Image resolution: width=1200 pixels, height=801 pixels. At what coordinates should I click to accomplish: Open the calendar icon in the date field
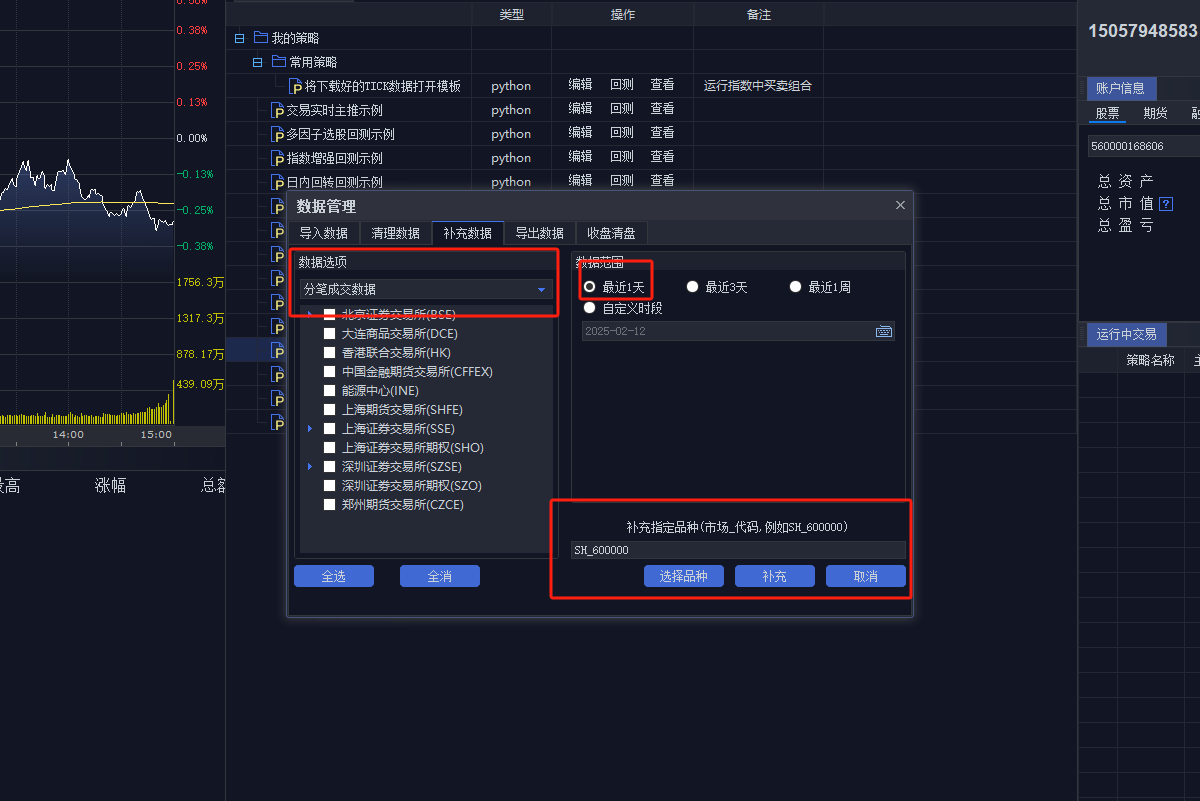[x=884, y=331]
